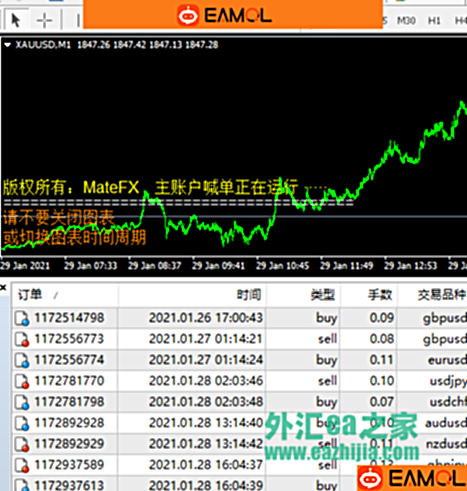The image size is (467, 491).
Task: Click the order icon for 1172556774
Action: [x=22, y=360]
